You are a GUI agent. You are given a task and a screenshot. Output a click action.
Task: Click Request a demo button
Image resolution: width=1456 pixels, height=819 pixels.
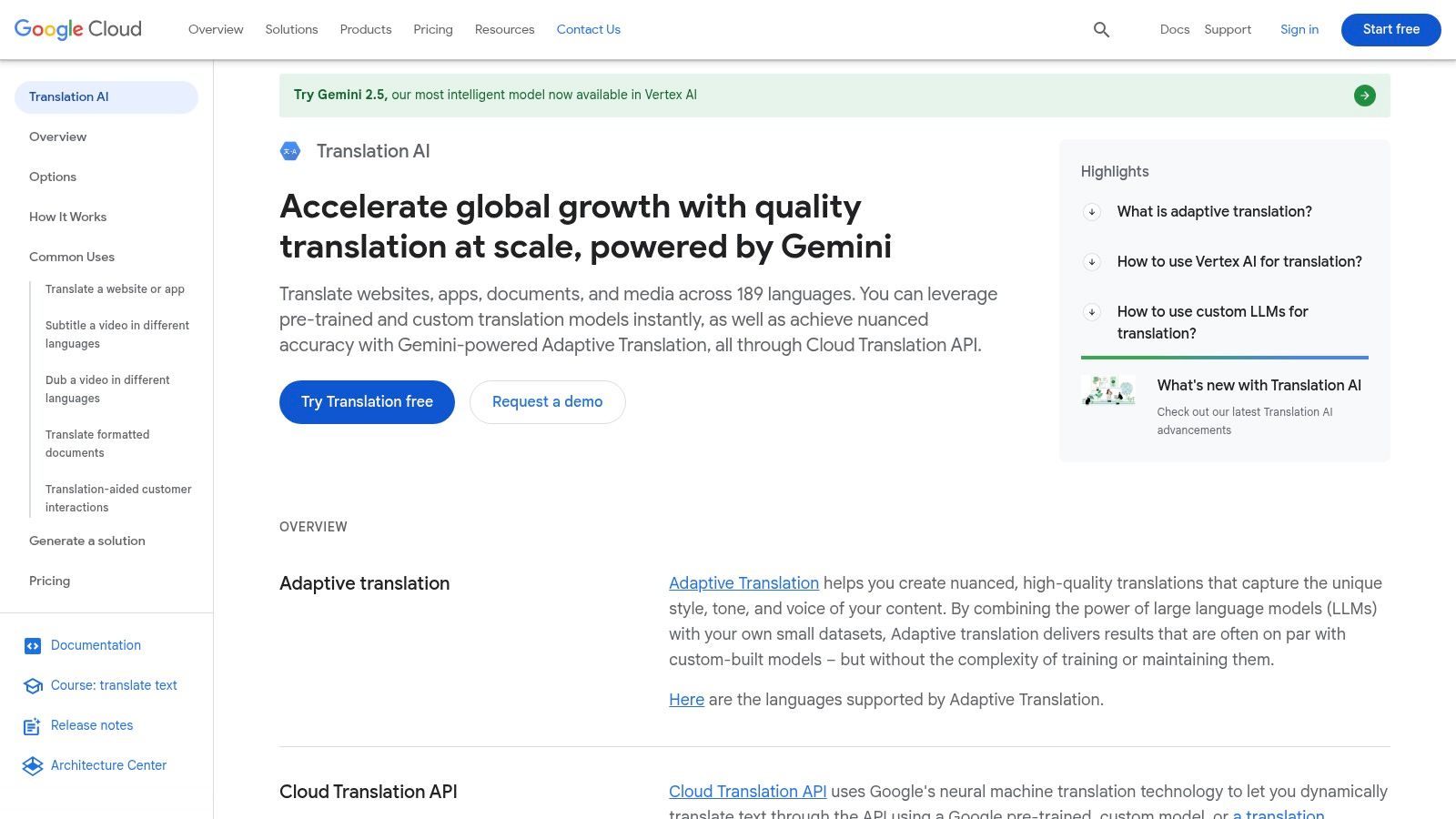coord(548,402)
